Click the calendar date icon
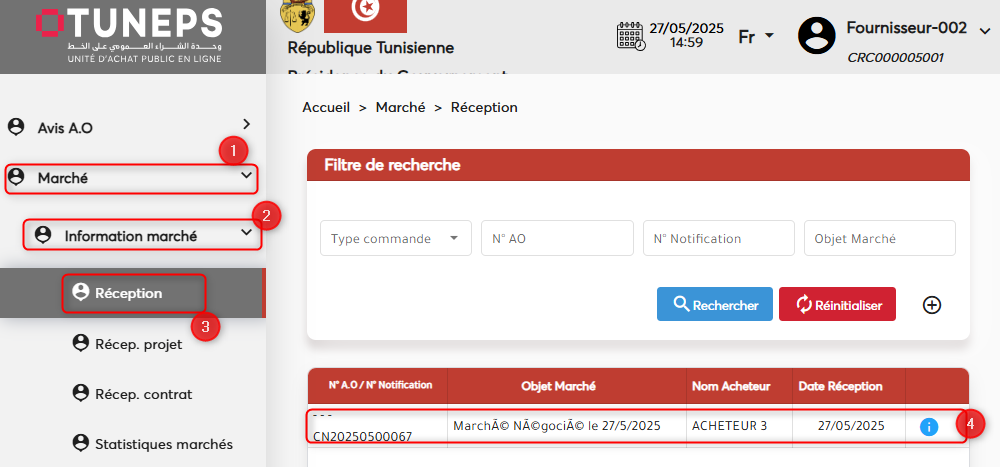The image size is (1000, 467). pyautogui.click(x=630, y=36)
